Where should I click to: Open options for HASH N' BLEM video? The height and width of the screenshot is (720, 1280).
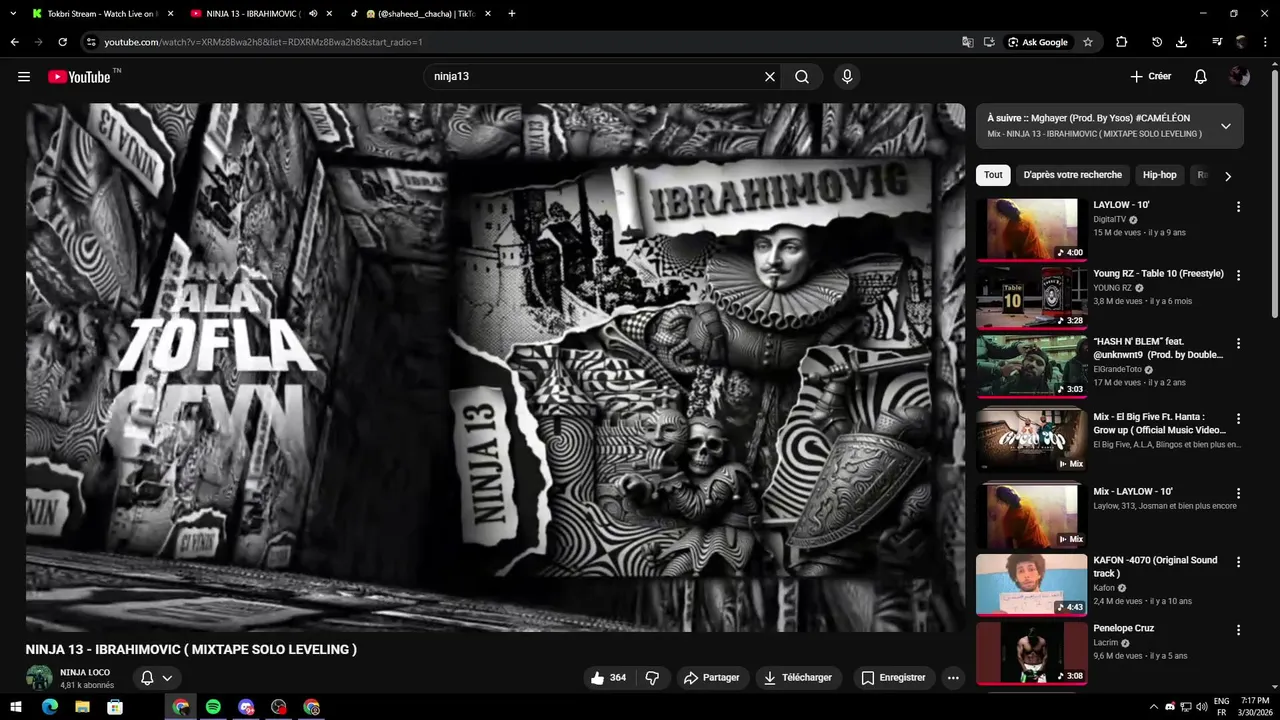(1238, 343)
